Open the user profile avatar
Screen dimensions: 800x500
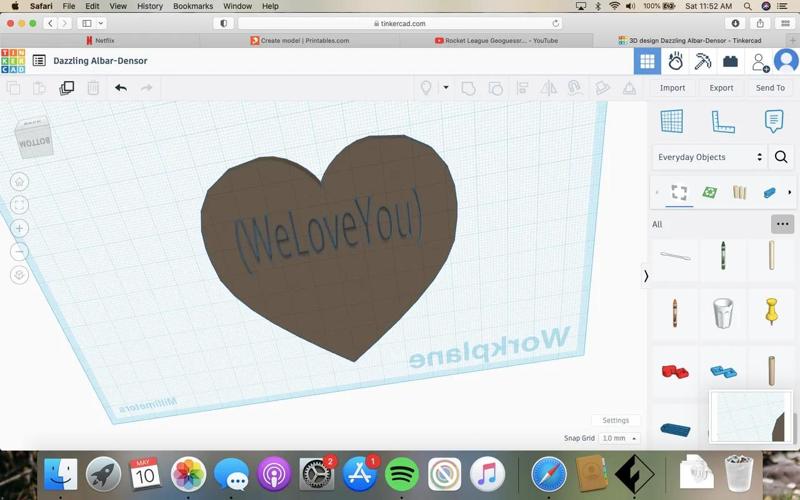[786, 61]
